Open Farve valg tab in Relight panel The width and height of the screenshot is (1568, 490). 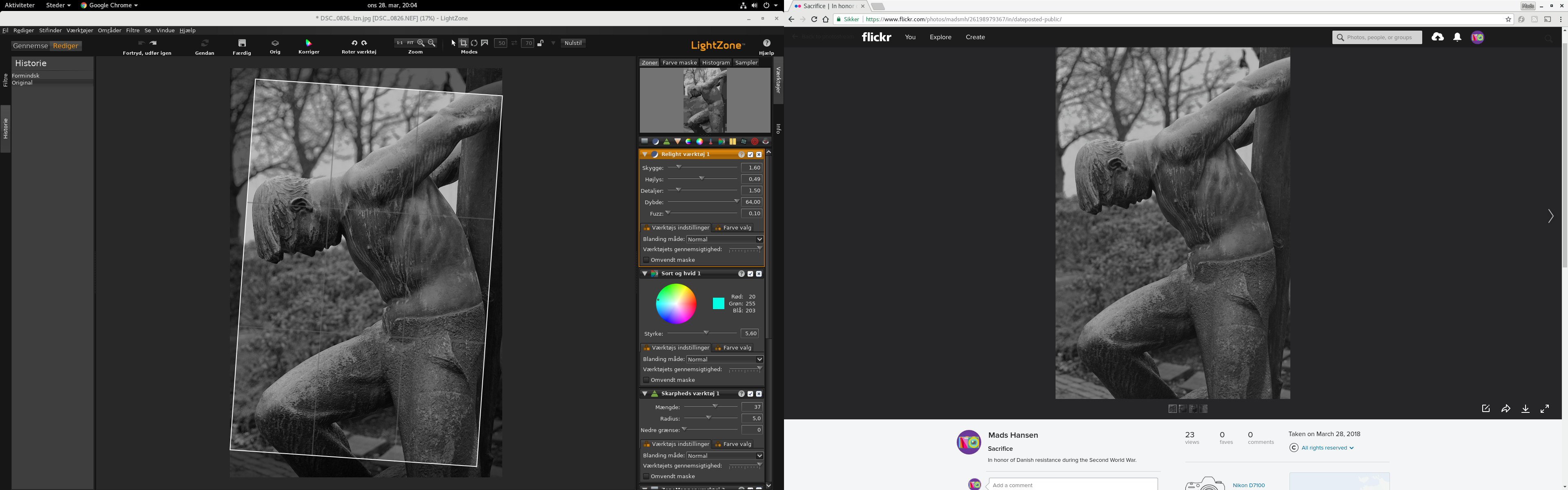733,228
